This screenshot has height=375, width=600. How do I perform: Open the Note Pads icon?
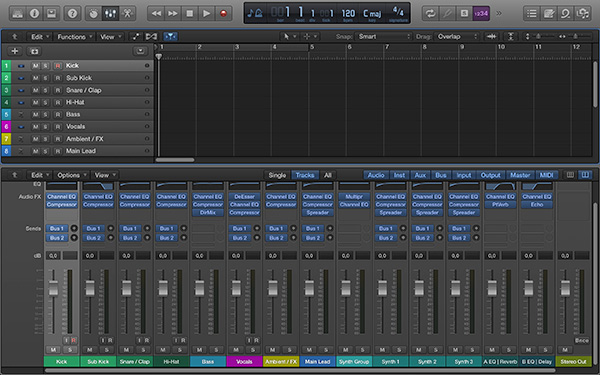pyautogui.click(x=549, y=14)
